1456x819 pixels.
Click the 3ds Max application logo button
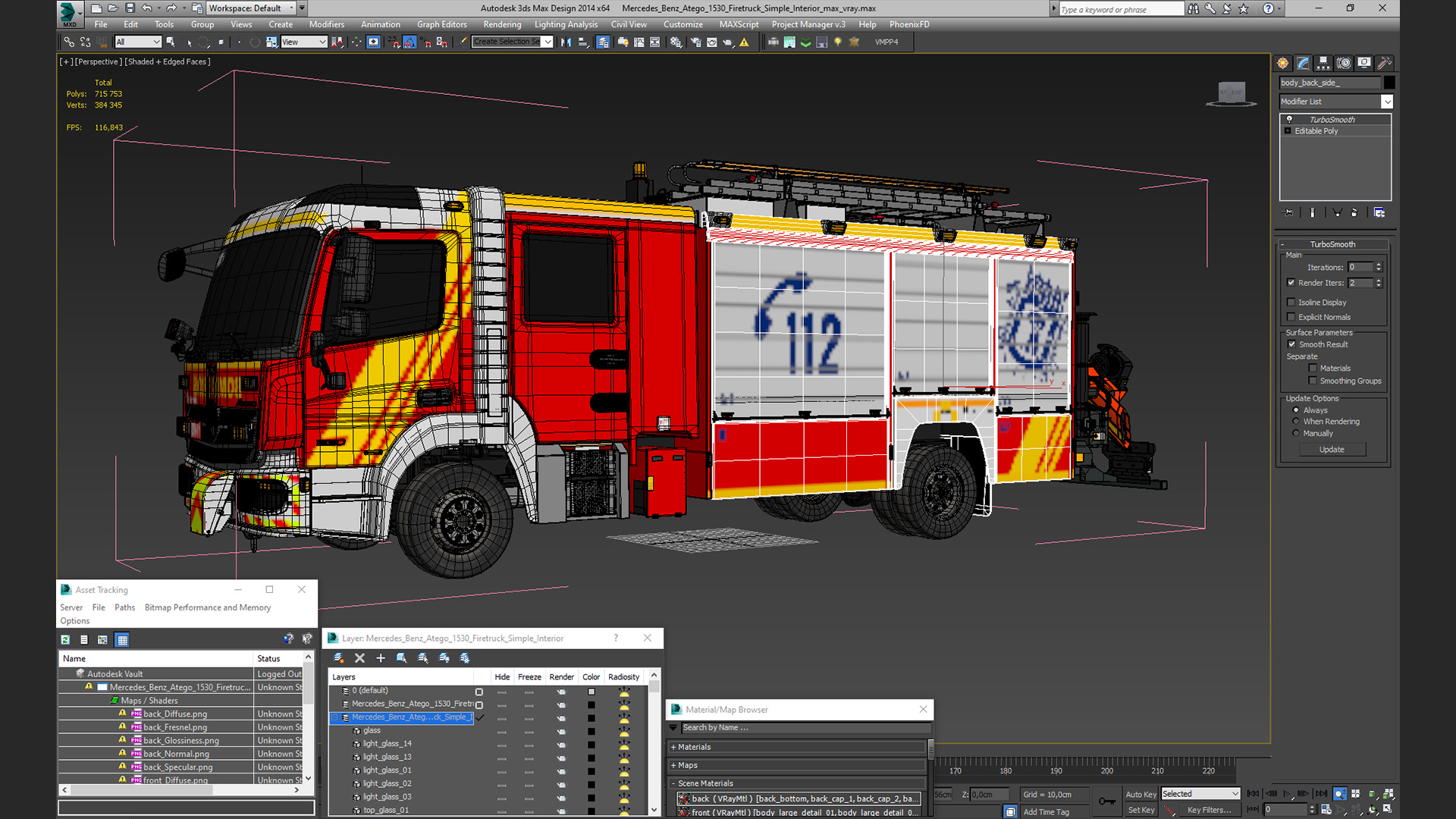tap(69, 13)
